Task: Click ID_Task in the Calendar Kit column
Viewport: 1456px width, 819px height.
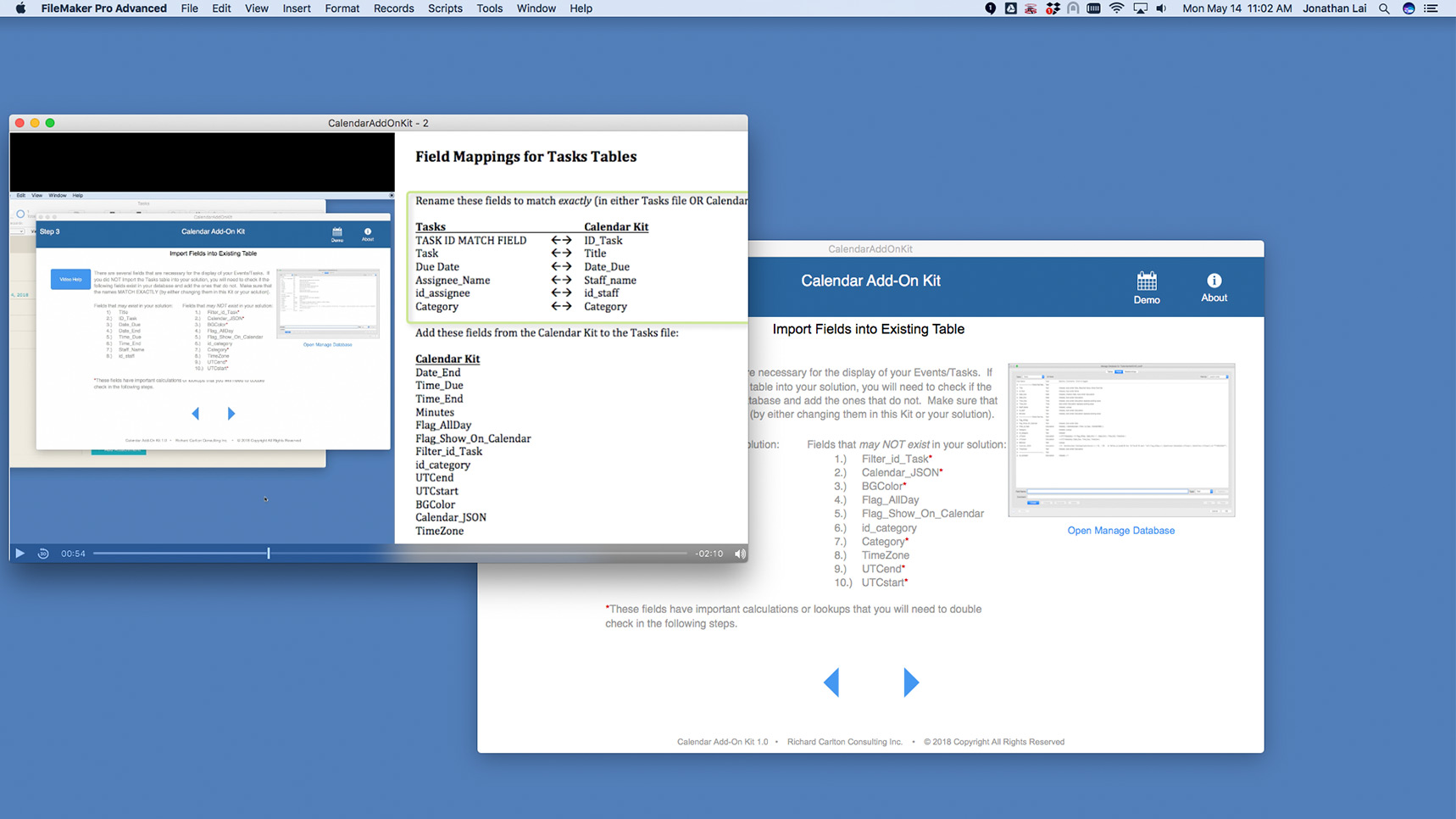Action: tap(603, 241)
